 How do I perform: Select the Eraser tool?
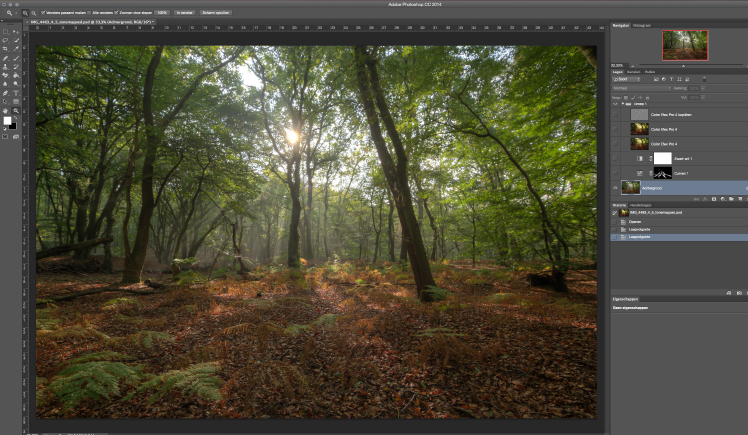[x=5, y=75]
